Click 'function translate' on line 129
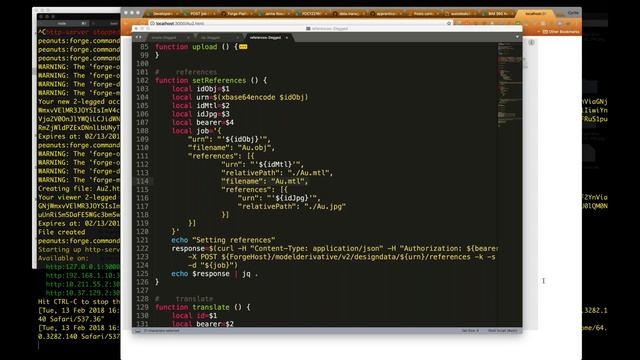 192,307
